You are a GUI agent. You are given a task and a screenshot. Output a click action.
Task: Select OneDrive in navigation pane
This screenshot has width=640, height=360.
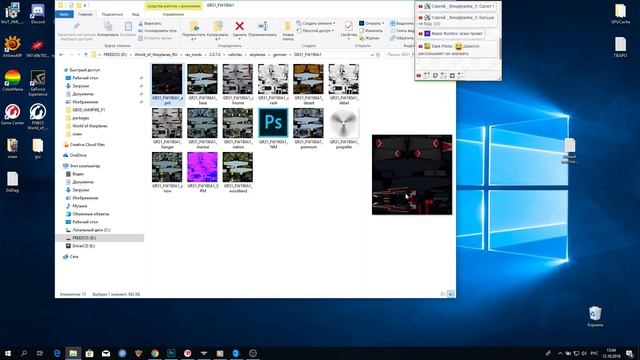point(75,155)
